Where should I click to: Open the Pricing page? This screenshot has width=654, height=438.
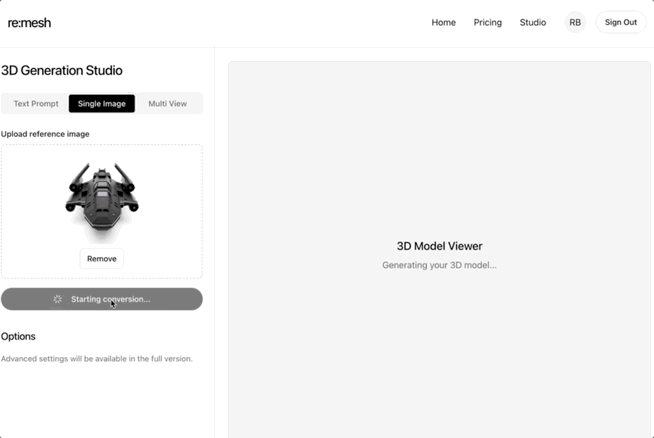[488, 23]
